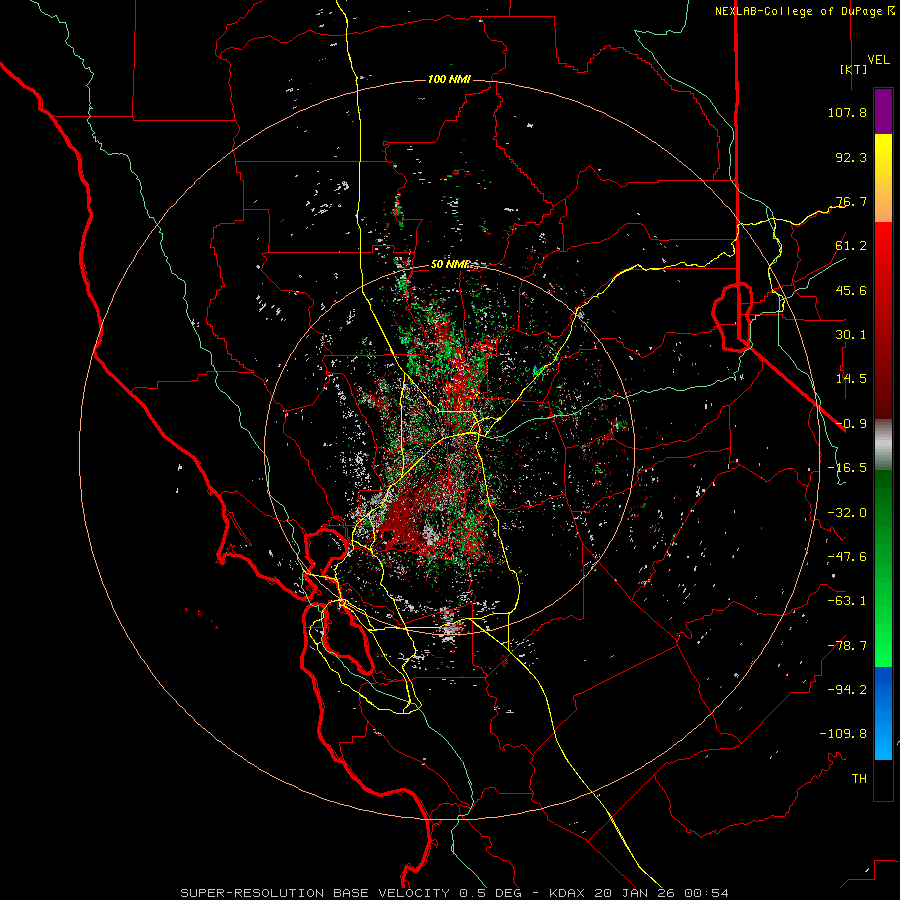900x900 pixels.
Task: Click the -47.6 velocity scale value
Action: [847, 557]
